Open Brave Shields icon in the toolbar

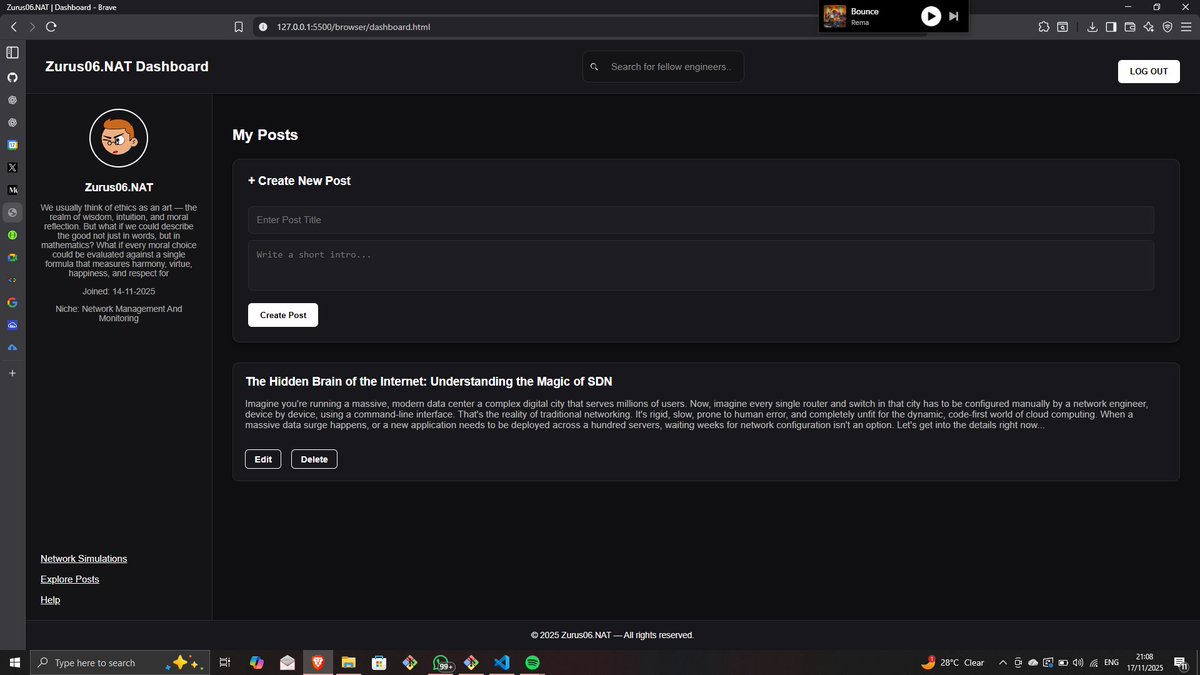click(x=1167, y=27)
